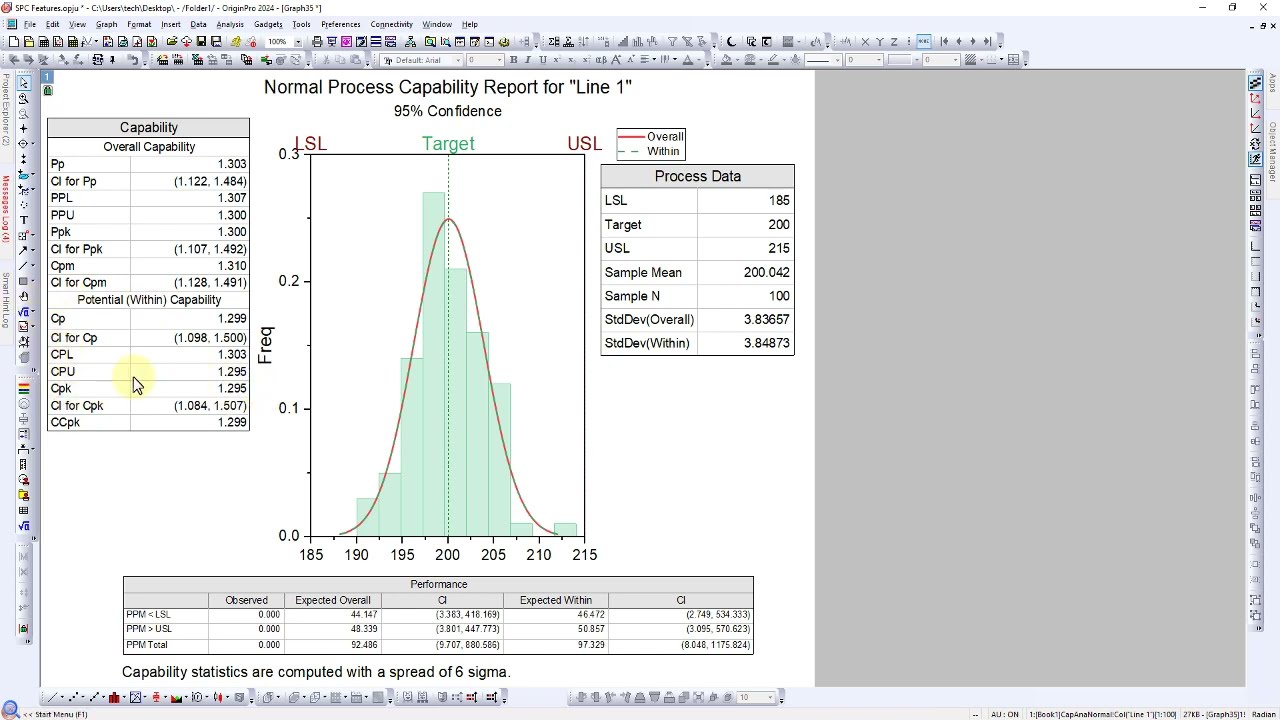Click the Fill Color bucket swatch
Screen dimensions: 1280x720
pyautogui.click(x=726, y=60)
